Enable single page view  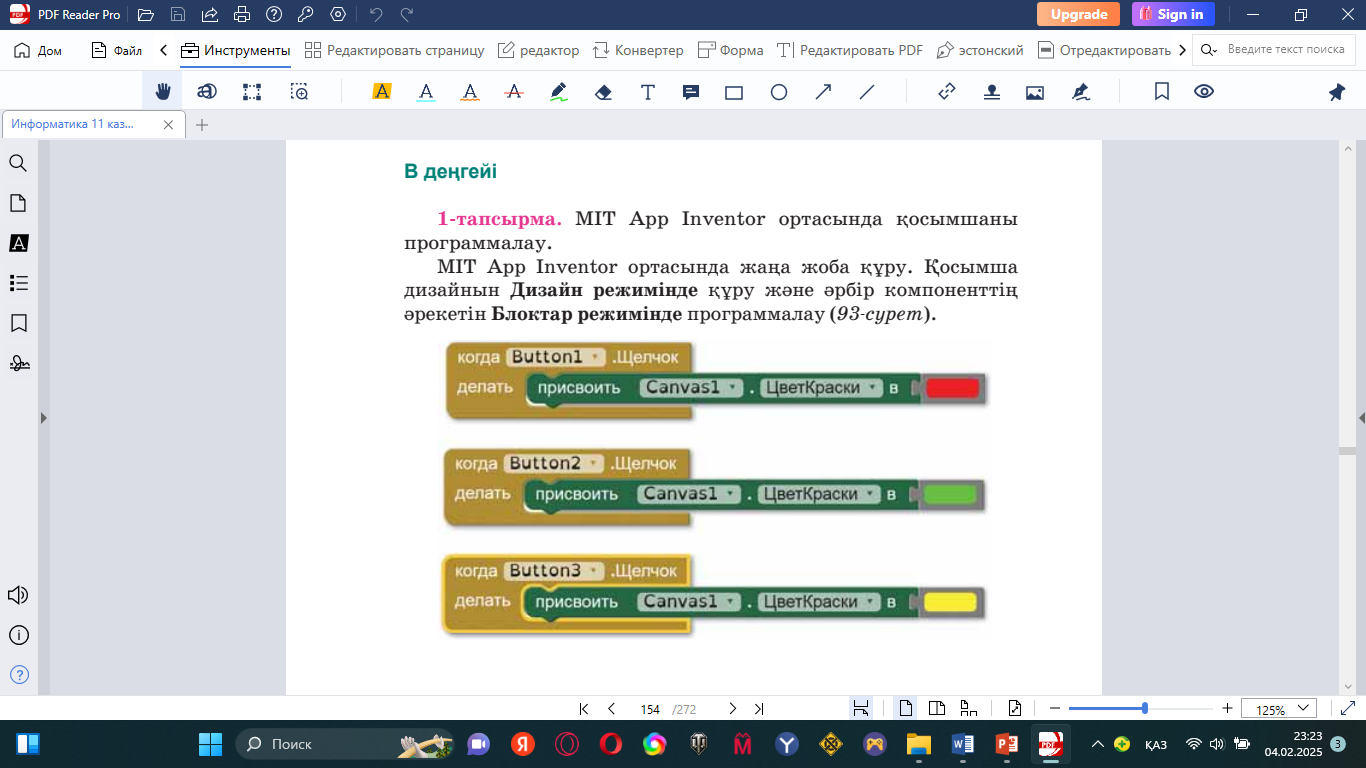click(906, 708)
